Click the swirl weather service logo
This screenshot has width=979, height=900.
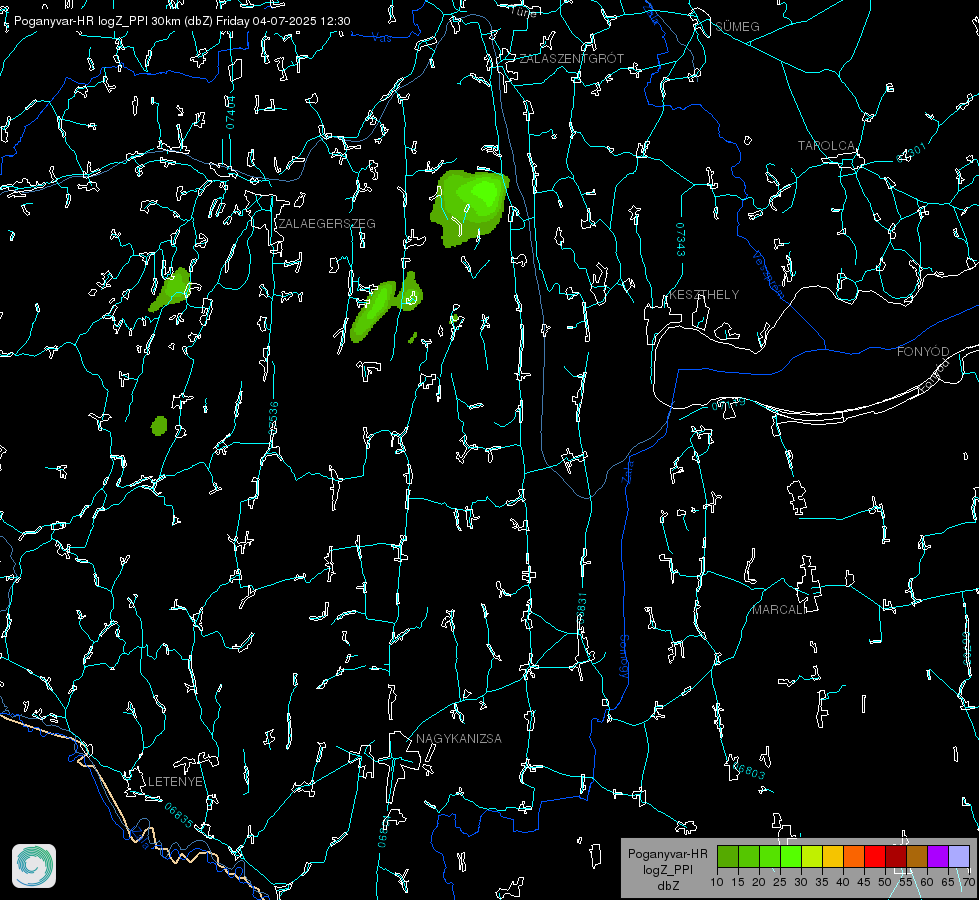pyautogui.click(x=34, y=866)
